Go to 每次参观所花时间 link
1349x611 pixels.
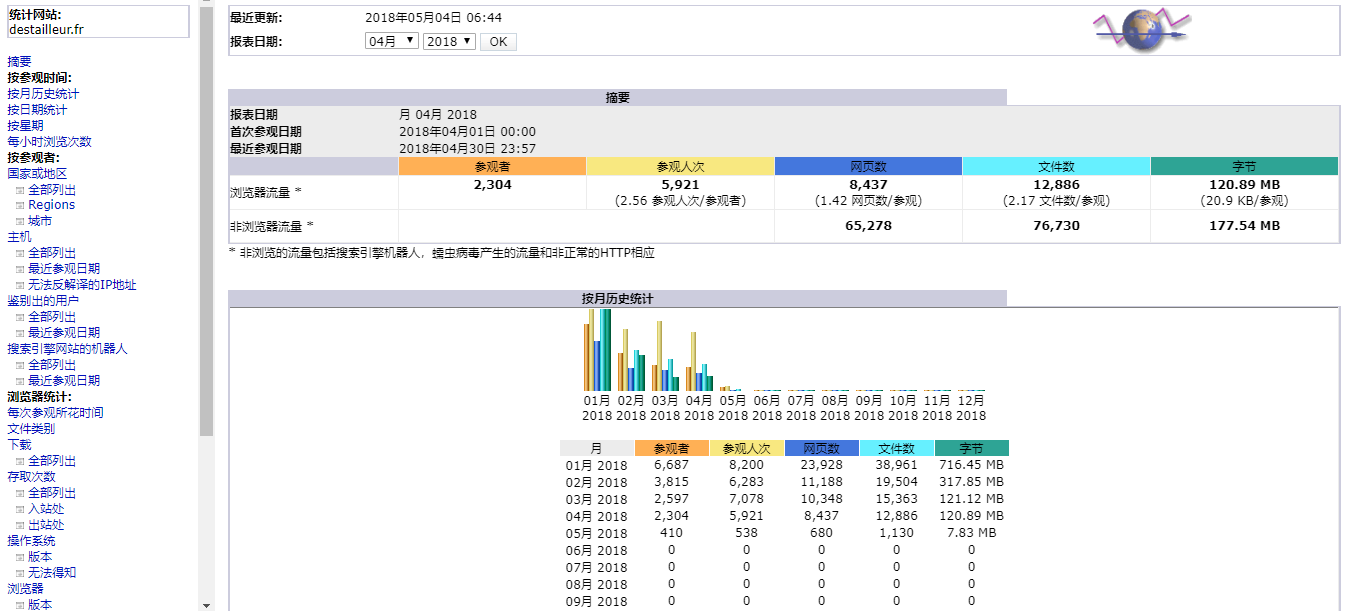click(x=55, y=413)
